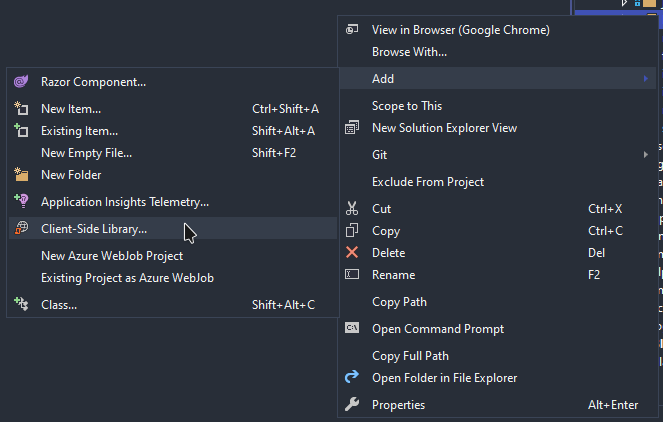Choose Copy from context menu
Viewport: 663px width, 422px height.
point(498,230)
